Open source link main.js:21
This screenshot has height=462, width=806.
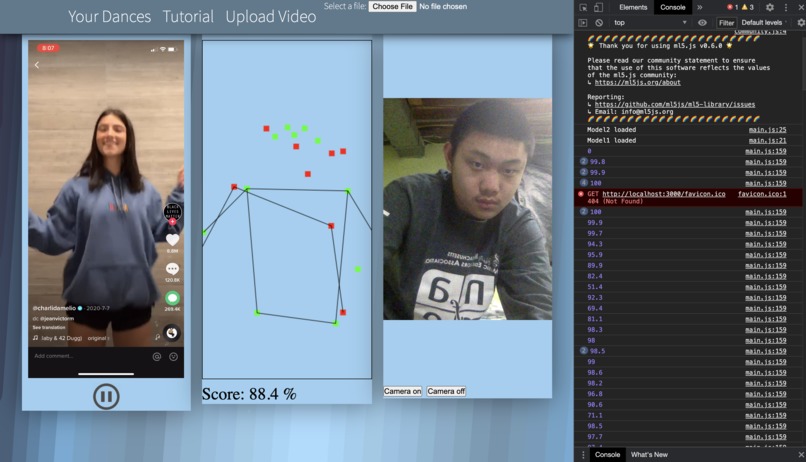(x=767, y=140)
